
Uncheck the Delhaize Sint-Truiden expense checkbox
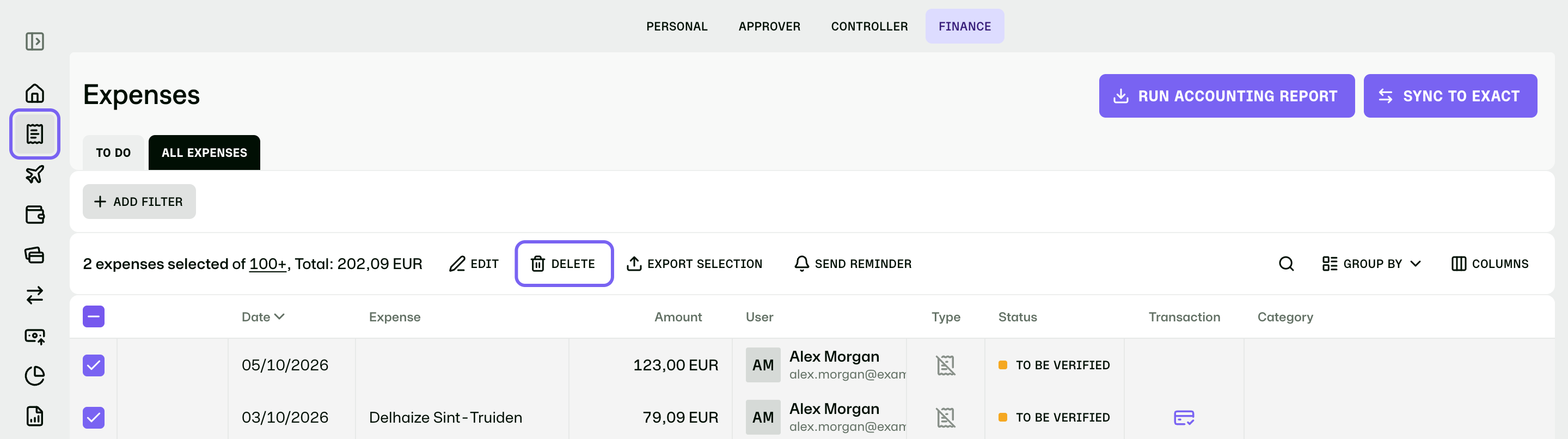[x=94, y=418]
